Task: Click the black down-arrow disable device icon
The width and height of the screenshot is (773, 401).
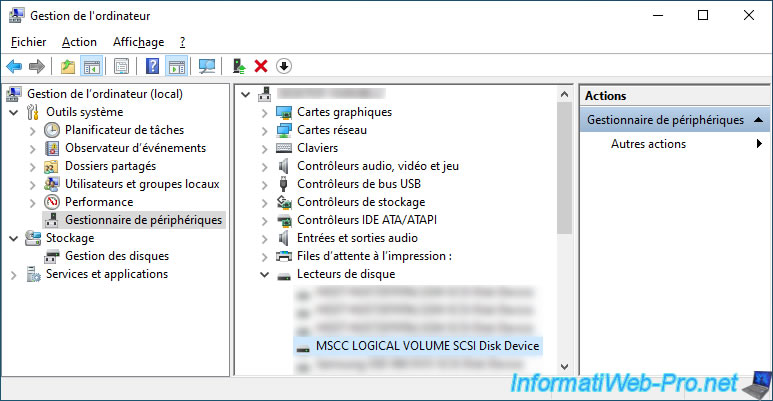Action: 284,66
